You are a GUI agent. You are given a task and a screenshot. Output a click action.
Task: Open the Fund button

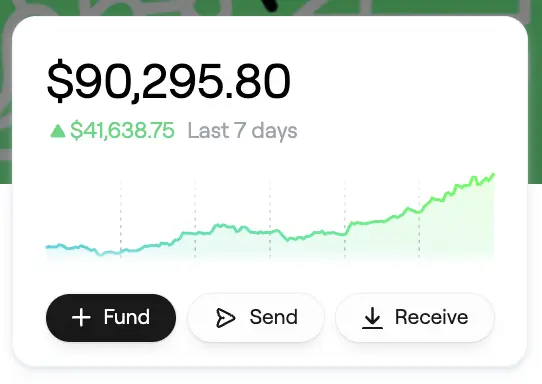pyautogui.click(x=111, y=318)
